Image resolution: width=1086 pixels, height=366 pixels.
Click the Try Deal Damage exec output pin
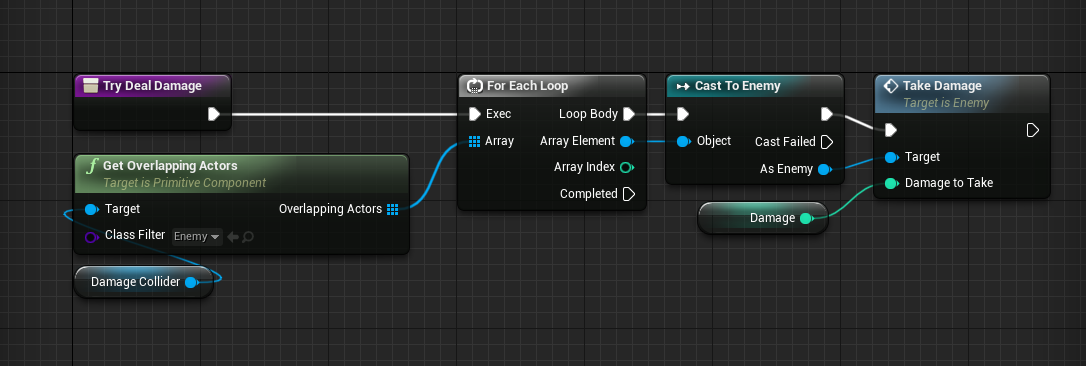[214, 114]
